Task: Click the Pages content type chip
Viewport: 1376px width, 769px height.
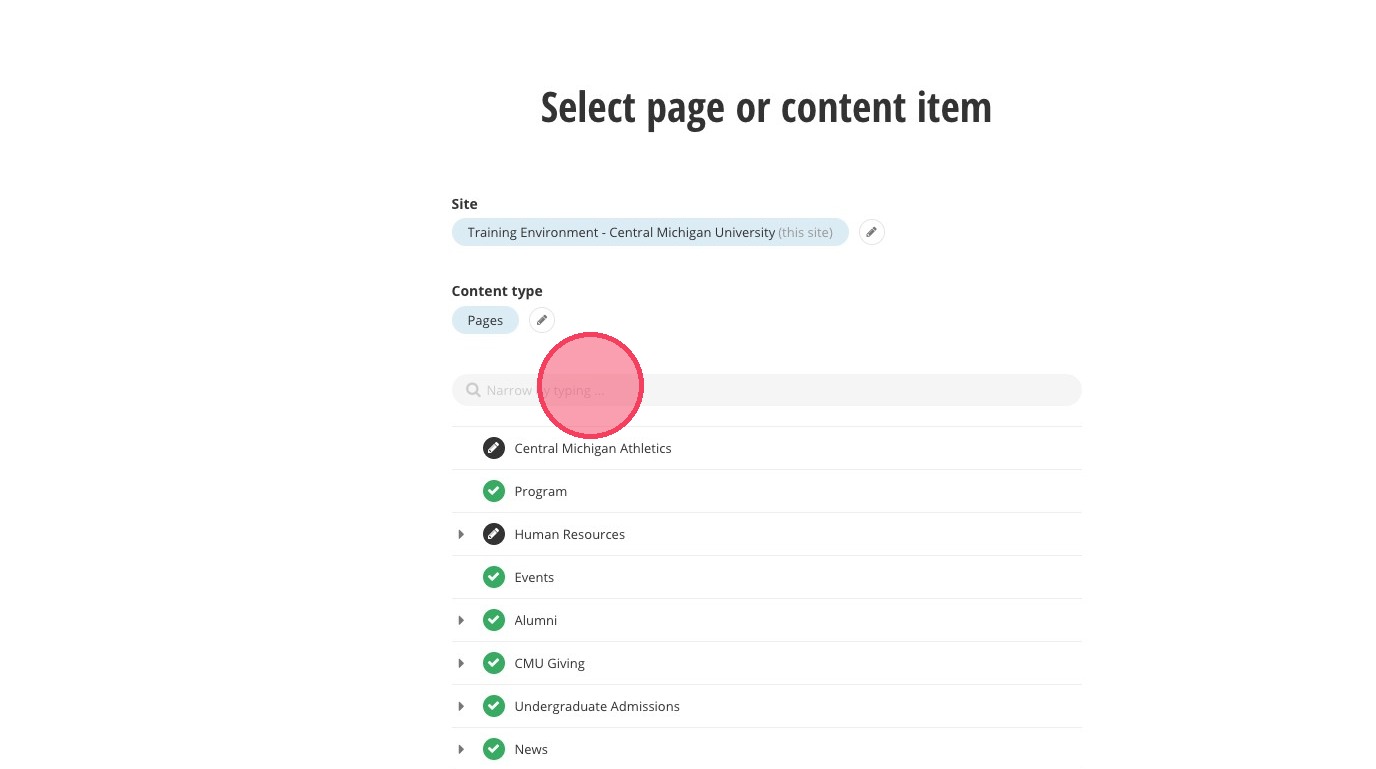Action: (485, 320)
